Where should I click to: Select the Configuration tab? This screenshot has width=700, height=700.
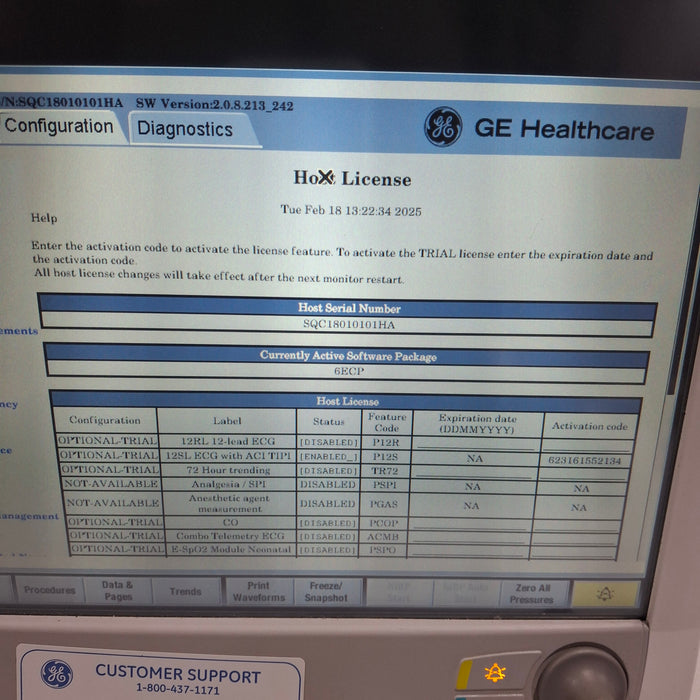coord(59,126)
